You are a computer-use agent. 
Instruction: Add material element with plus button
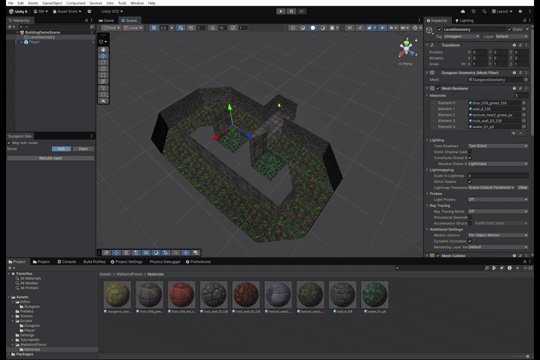click(513, 133)
